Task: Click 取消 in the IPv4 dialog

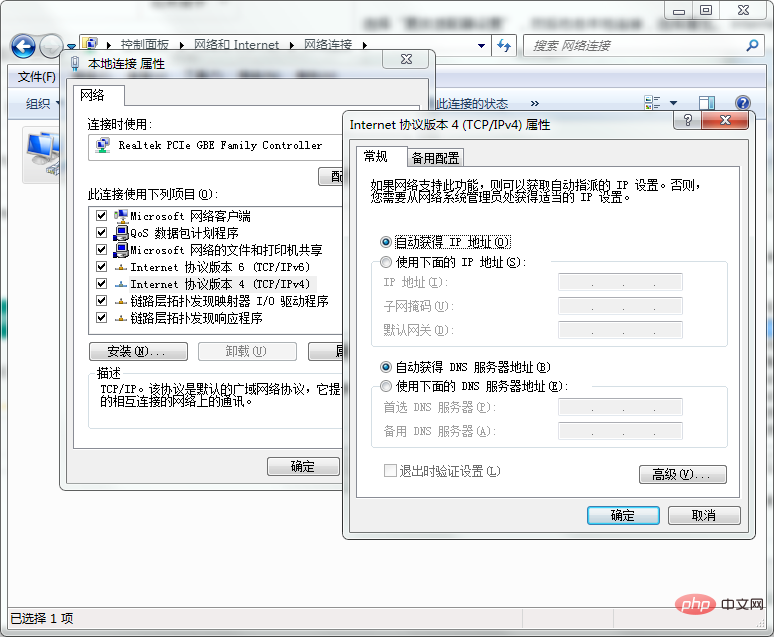Action: click(704, 516)
